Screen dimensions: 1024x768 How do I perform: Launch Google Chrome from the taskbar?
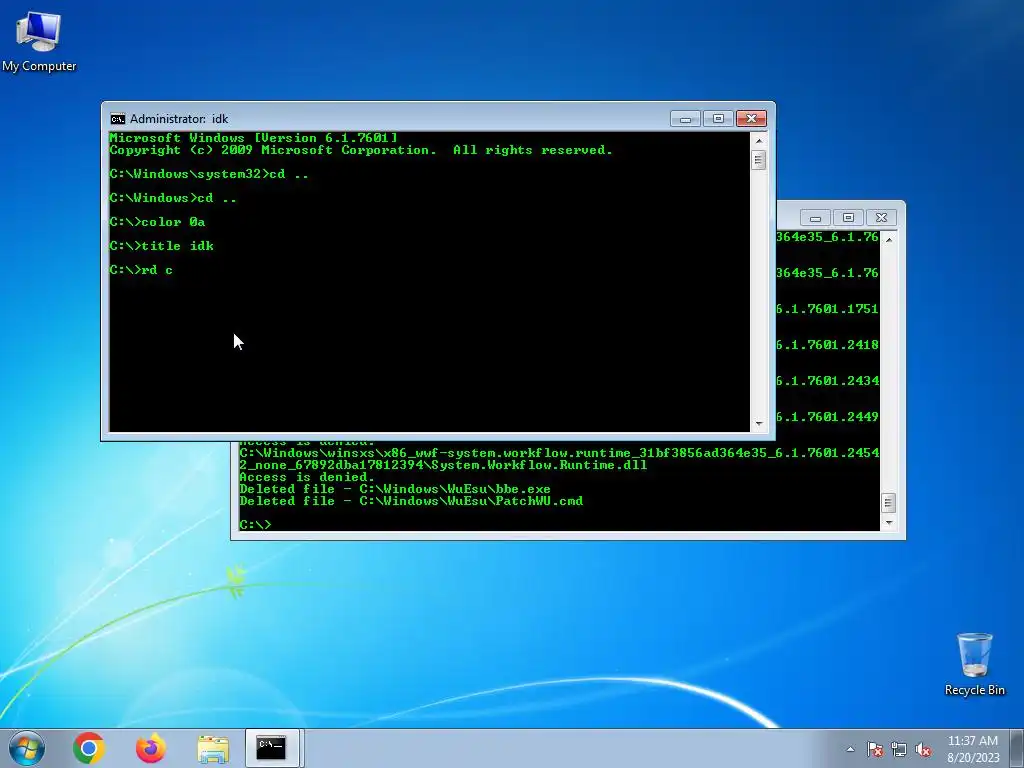pos(89,748)
